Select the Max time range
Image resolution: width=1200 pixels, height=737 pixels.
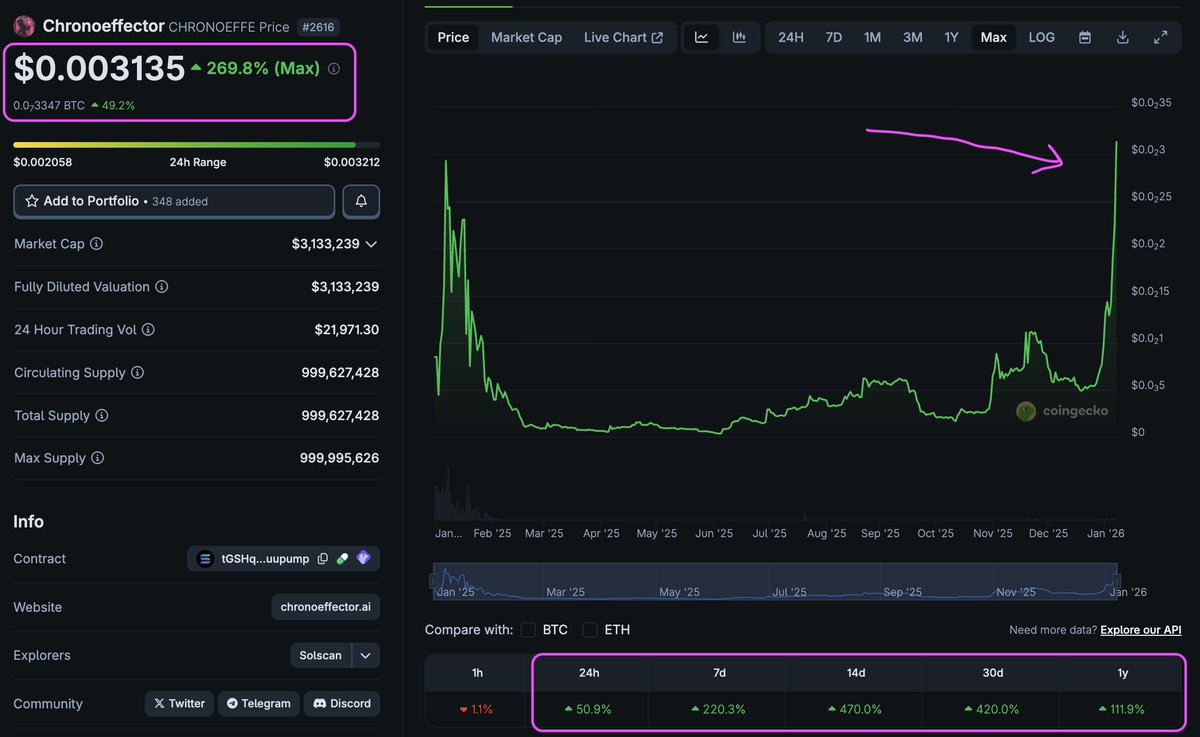[994, 37]
